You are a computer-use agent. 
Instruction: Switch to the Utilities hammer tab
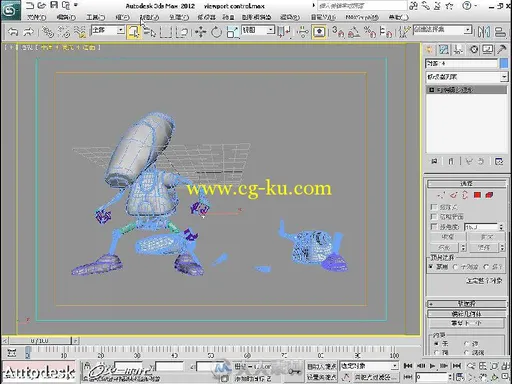(502, 50)
